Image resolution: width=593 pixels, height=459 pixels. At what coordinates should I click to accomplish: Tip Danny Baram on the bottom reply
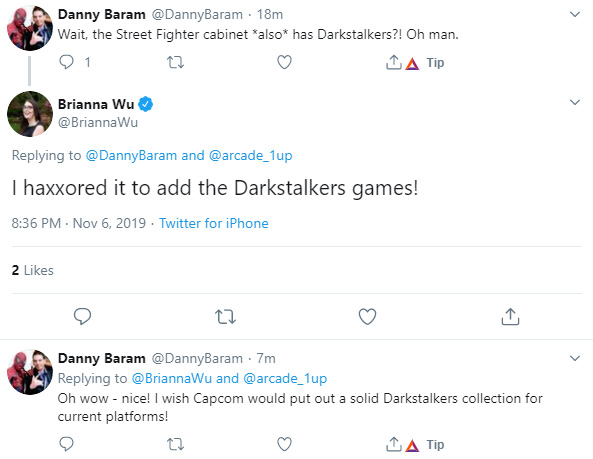(424, 445)
